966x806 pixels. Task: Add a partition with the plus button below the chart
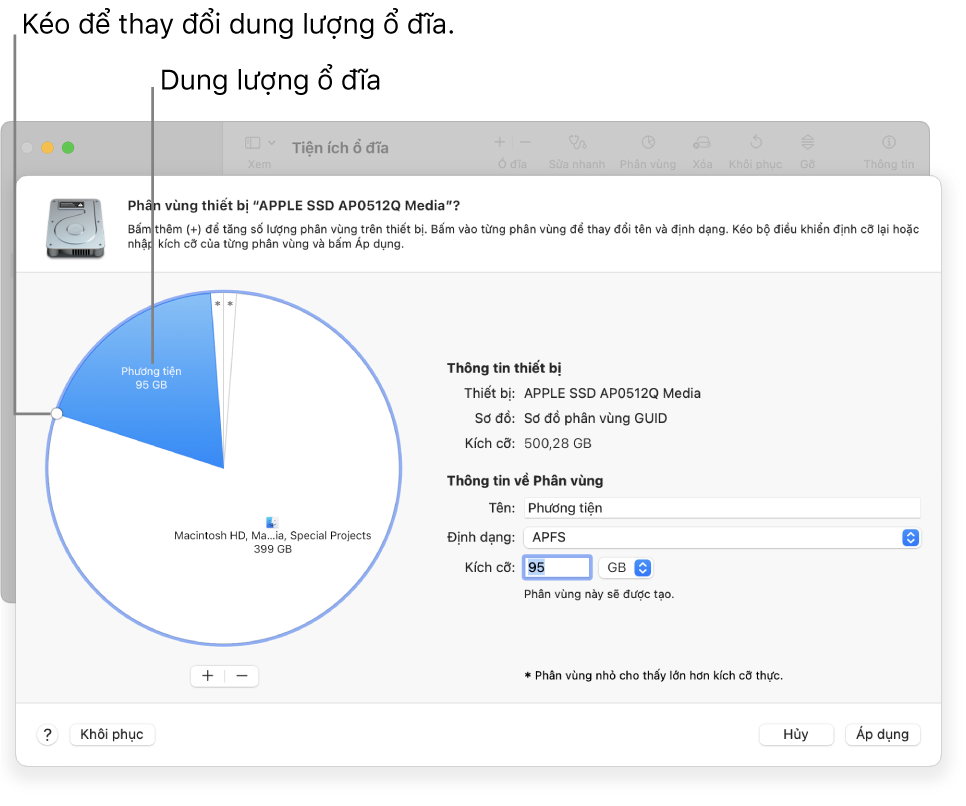(x=208, y=676)
